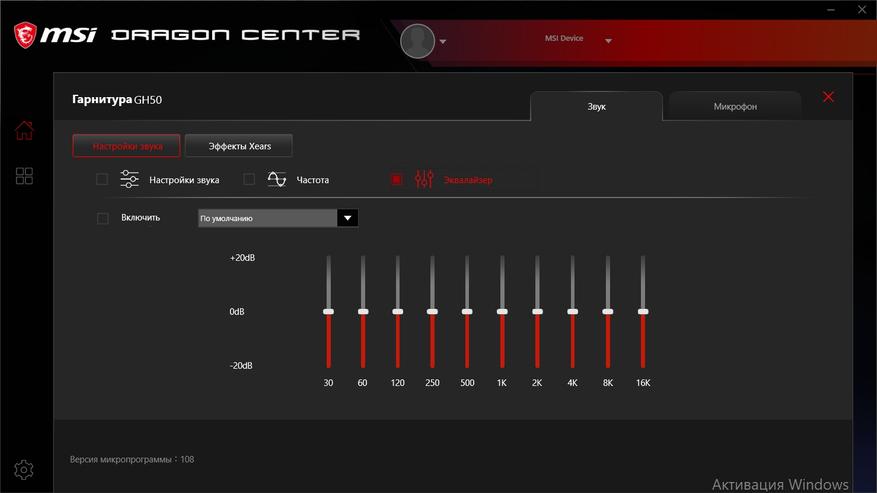Tick the Настройки звука checkbox
877x493 pixels.
click(102, 179)
